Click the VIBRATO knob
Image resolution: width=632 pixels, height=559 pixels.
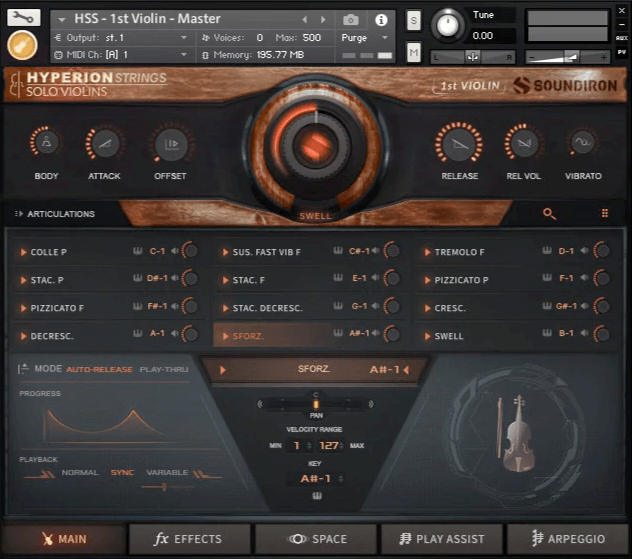[582, 142]
